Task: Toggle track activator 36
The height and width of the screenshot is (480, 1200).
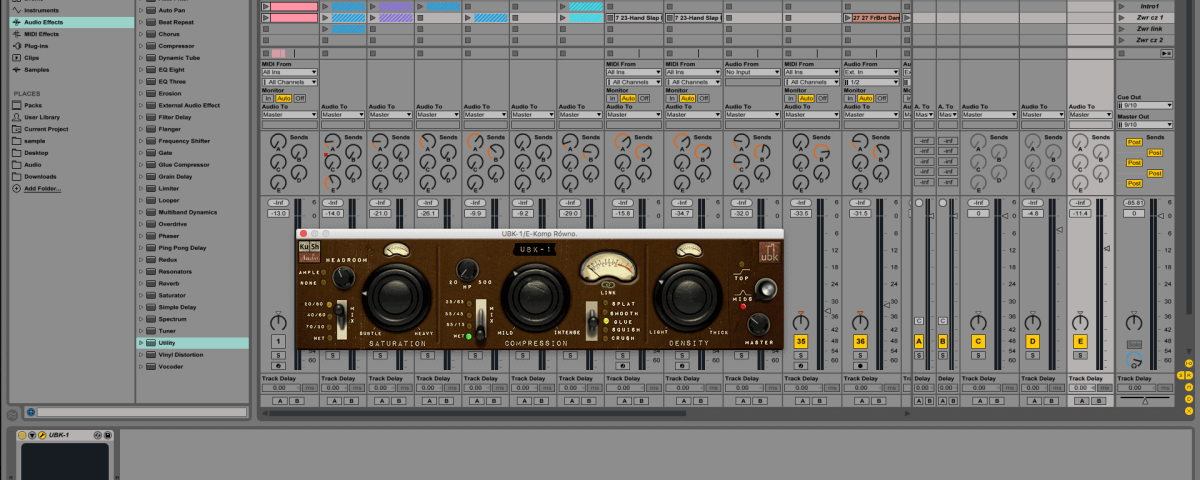Action: click(x=858, y=342)
